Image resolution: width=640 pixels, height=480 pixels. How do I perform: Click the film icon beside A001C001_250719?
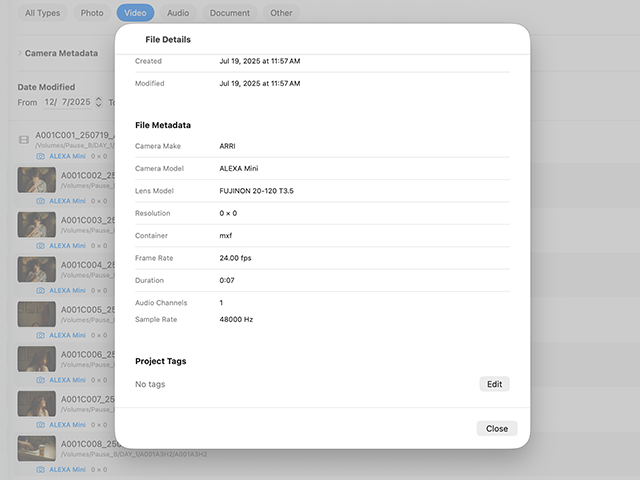point(24,140)
